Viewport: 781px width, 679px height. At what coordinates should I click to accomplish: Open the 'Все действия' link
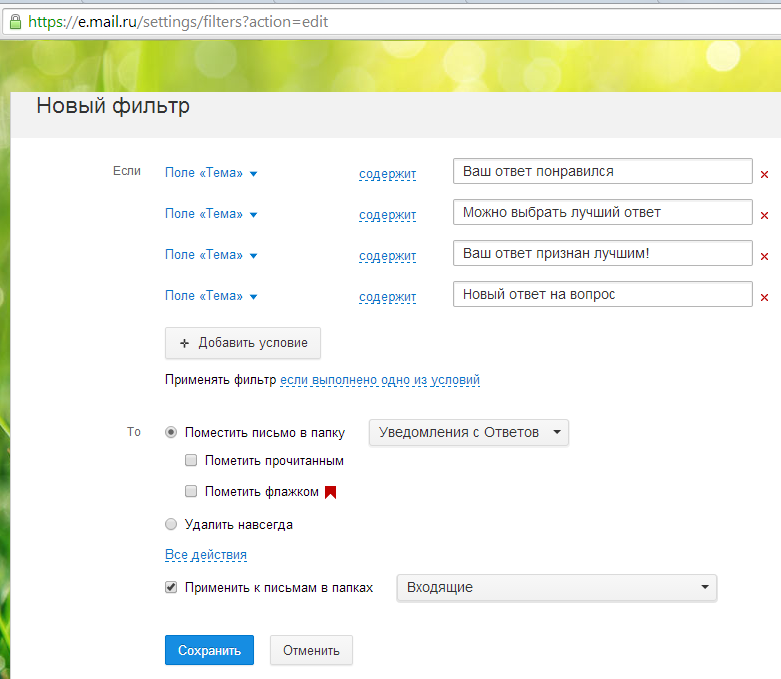tap(206, 554)
